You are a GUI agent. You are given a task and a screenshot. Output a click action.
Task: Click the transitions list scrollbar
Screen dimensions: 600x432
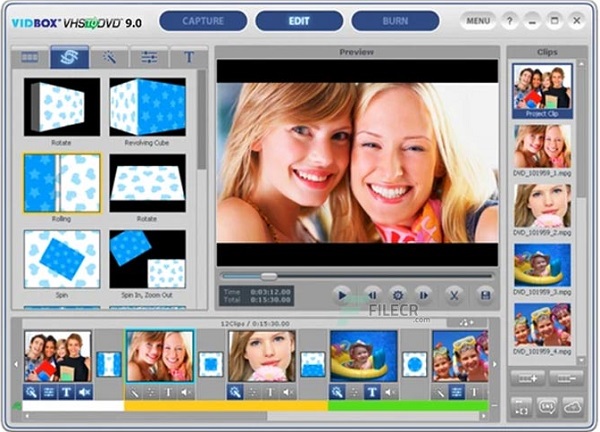pyautogui.click(x=201, y=121)
